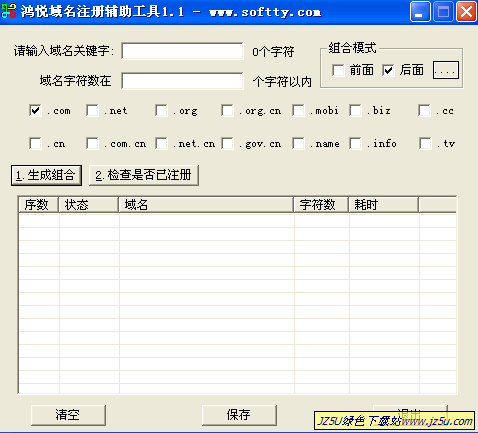
Task: Check the 前面 combination mode checkbox
Action: [x=338, y=70]
